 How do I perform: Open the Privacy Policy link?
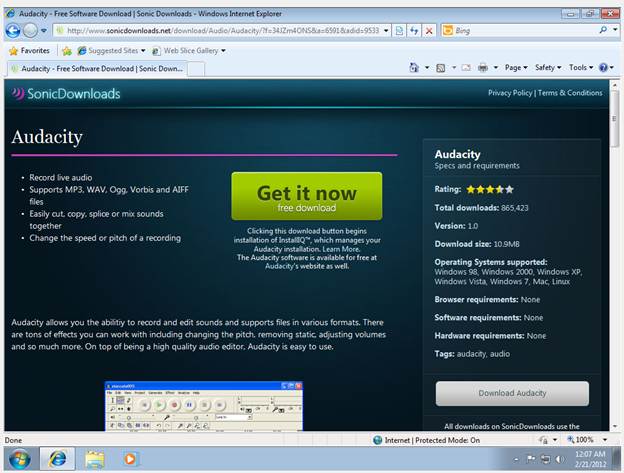click(x=510, y=93)
